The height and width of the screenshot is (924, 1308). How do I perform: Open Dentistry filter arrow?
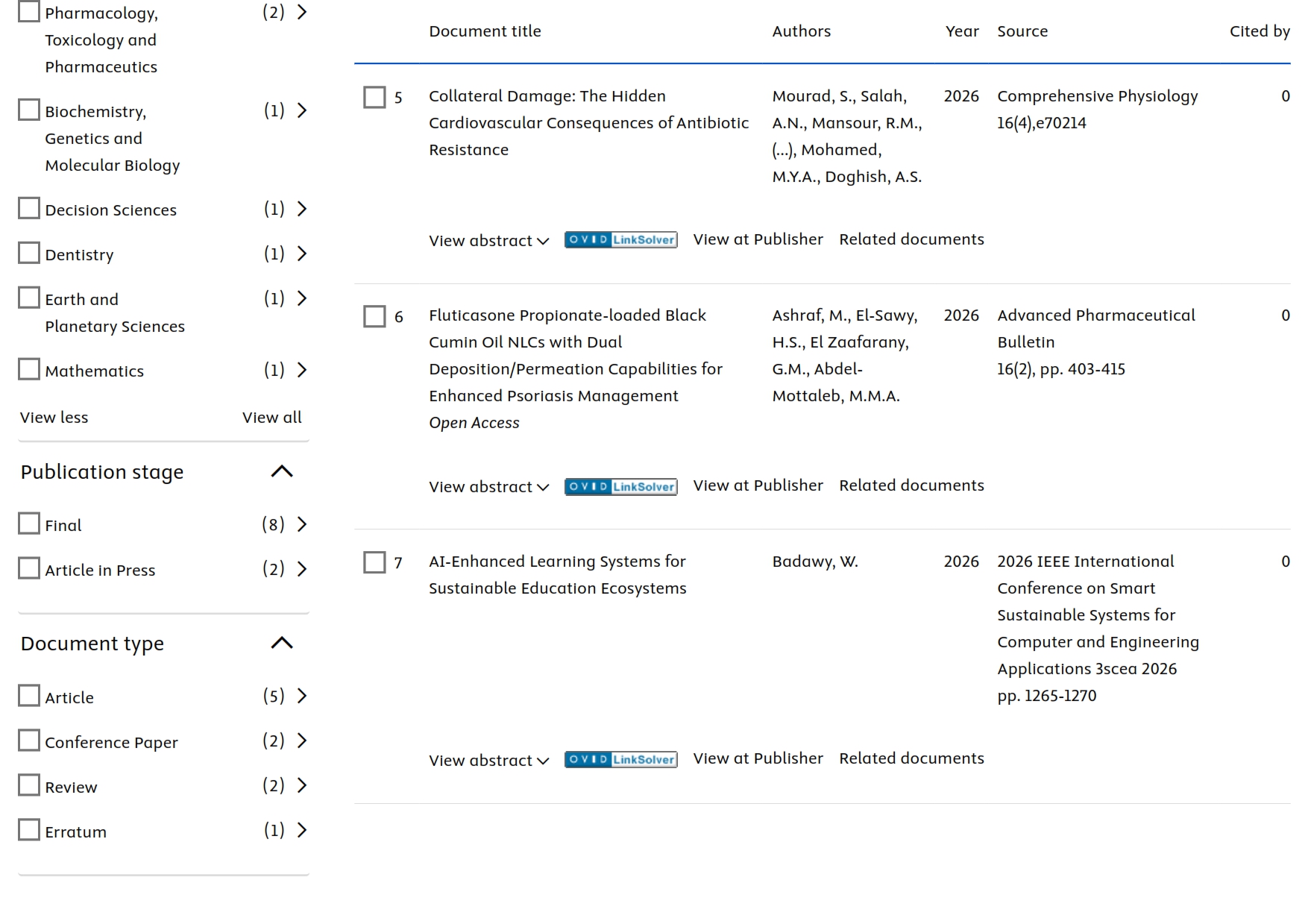[301, 254]
